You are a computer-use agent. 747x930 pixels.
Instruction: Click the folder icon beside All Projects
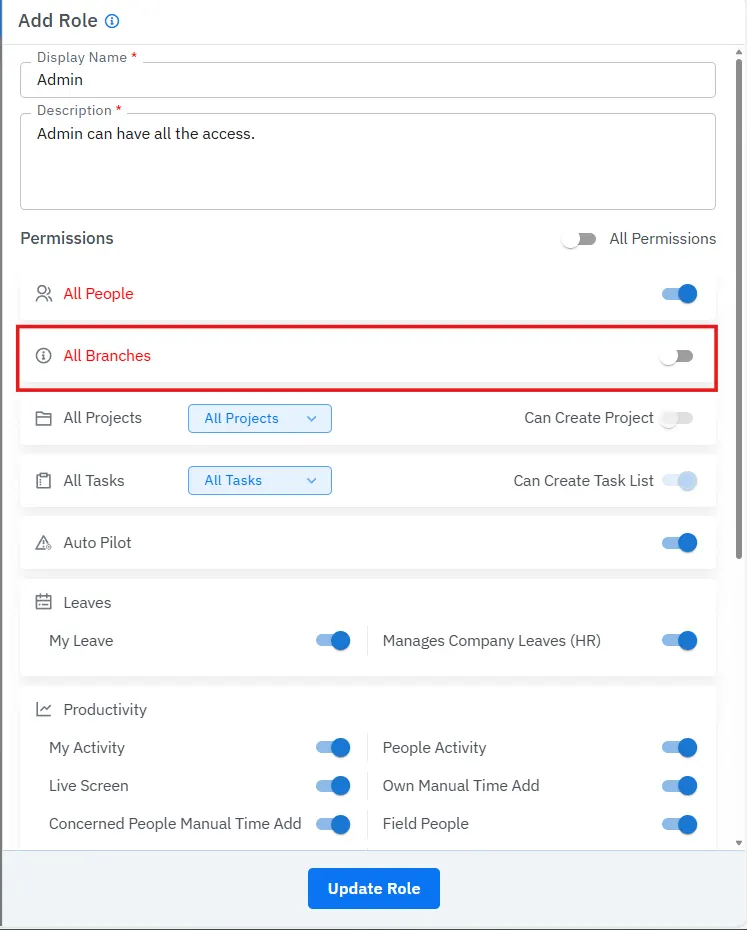tap(43, 418)
